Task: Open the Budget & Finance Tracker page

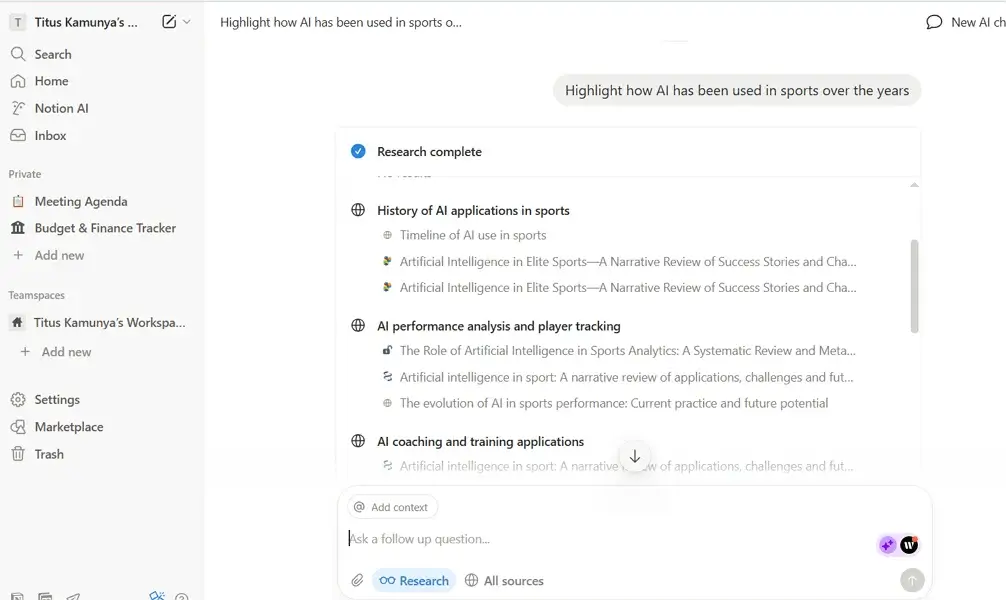Action: point(105,228)
